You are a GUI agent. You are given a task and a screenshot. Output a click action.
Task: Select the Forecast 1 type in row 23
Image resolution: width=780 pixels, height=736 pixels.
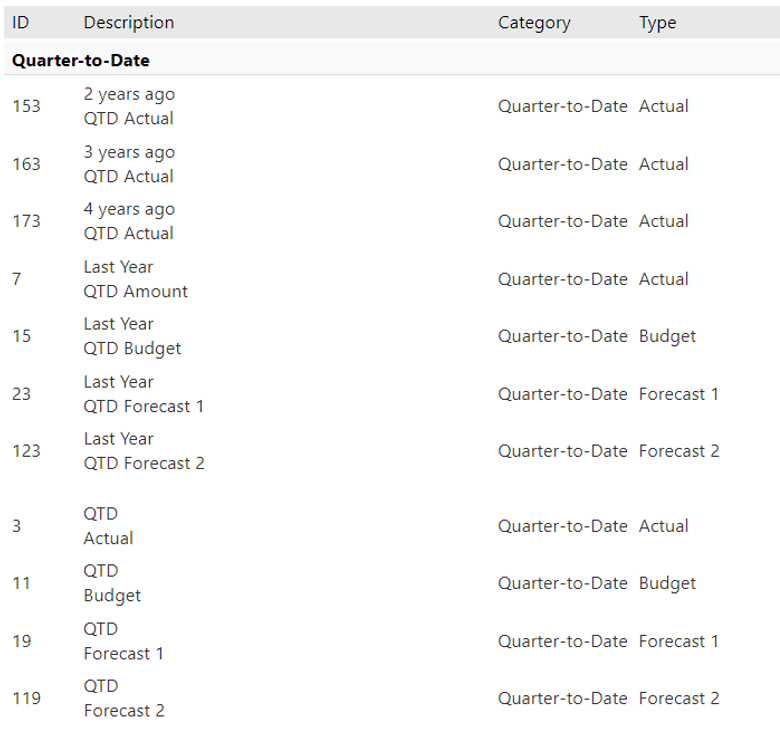678,394
